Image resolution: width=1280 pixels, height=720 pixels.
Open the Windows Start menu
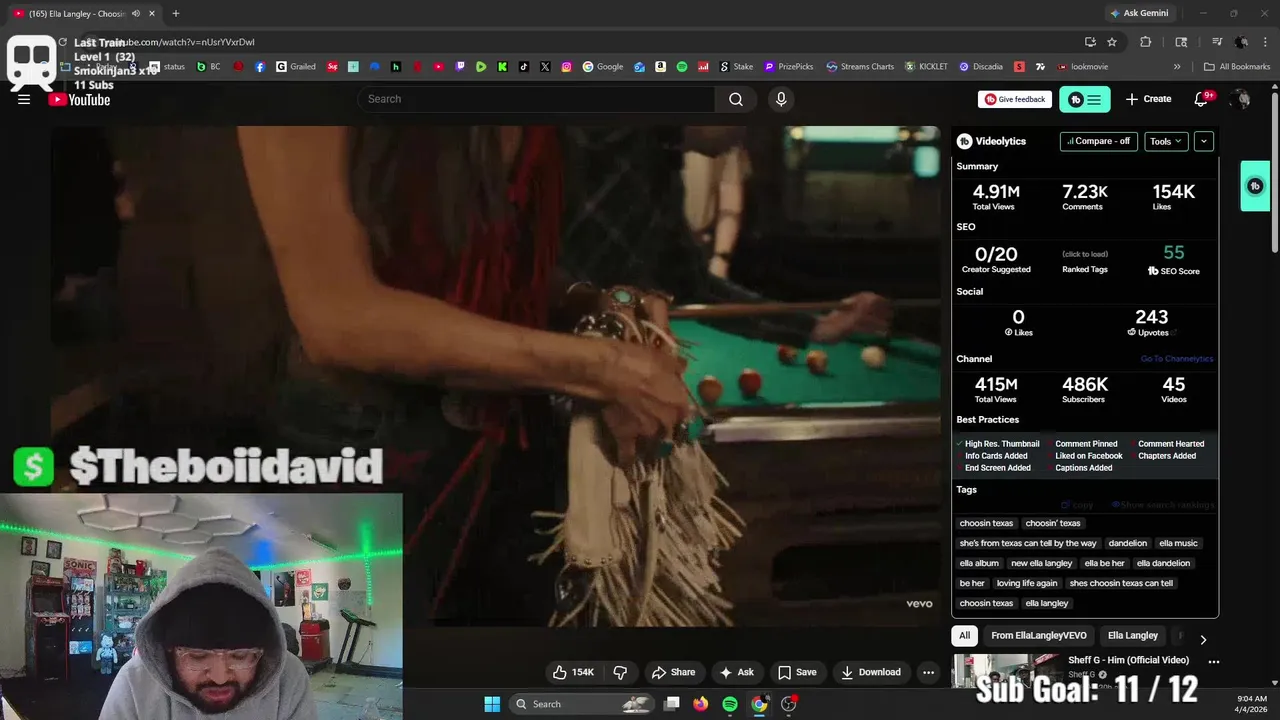492,704
